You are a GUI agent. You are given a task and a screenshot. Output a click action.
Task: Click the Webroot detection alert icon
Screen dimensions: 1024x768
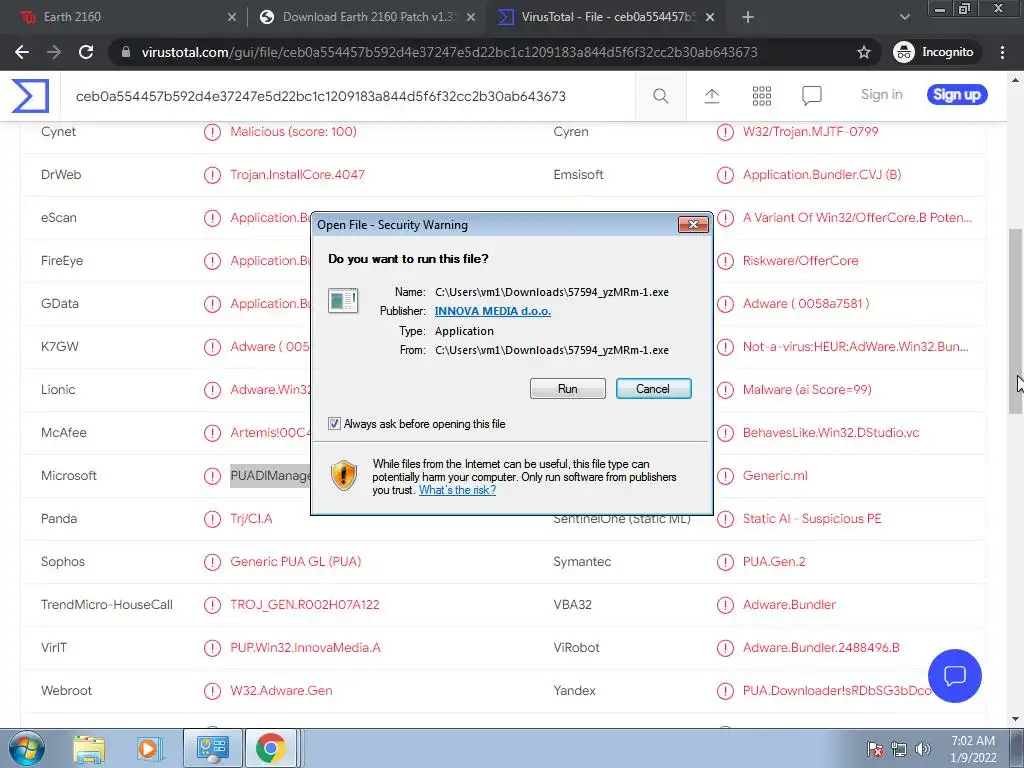(x=212, y=691)
